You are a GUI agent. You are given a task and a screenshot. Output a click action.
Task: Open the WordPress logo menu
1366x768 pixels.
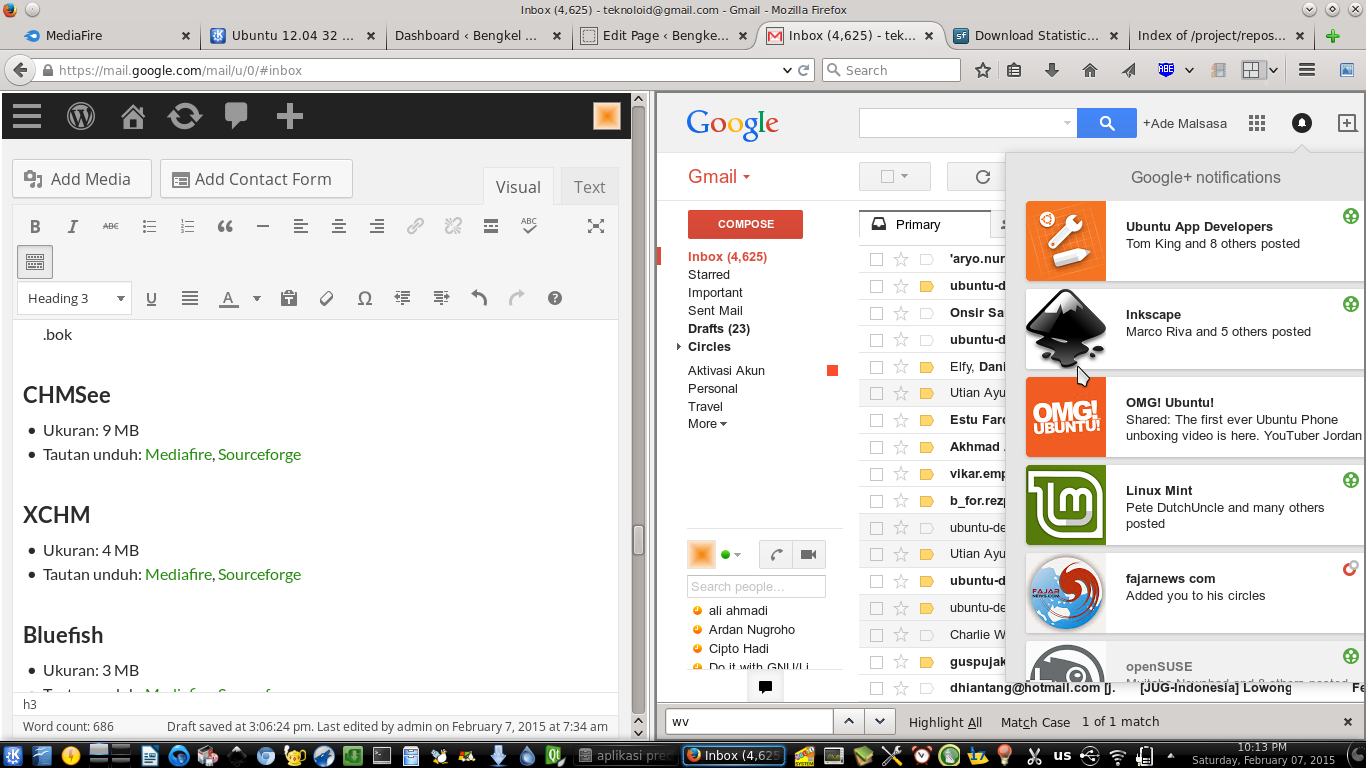point(81,116)
